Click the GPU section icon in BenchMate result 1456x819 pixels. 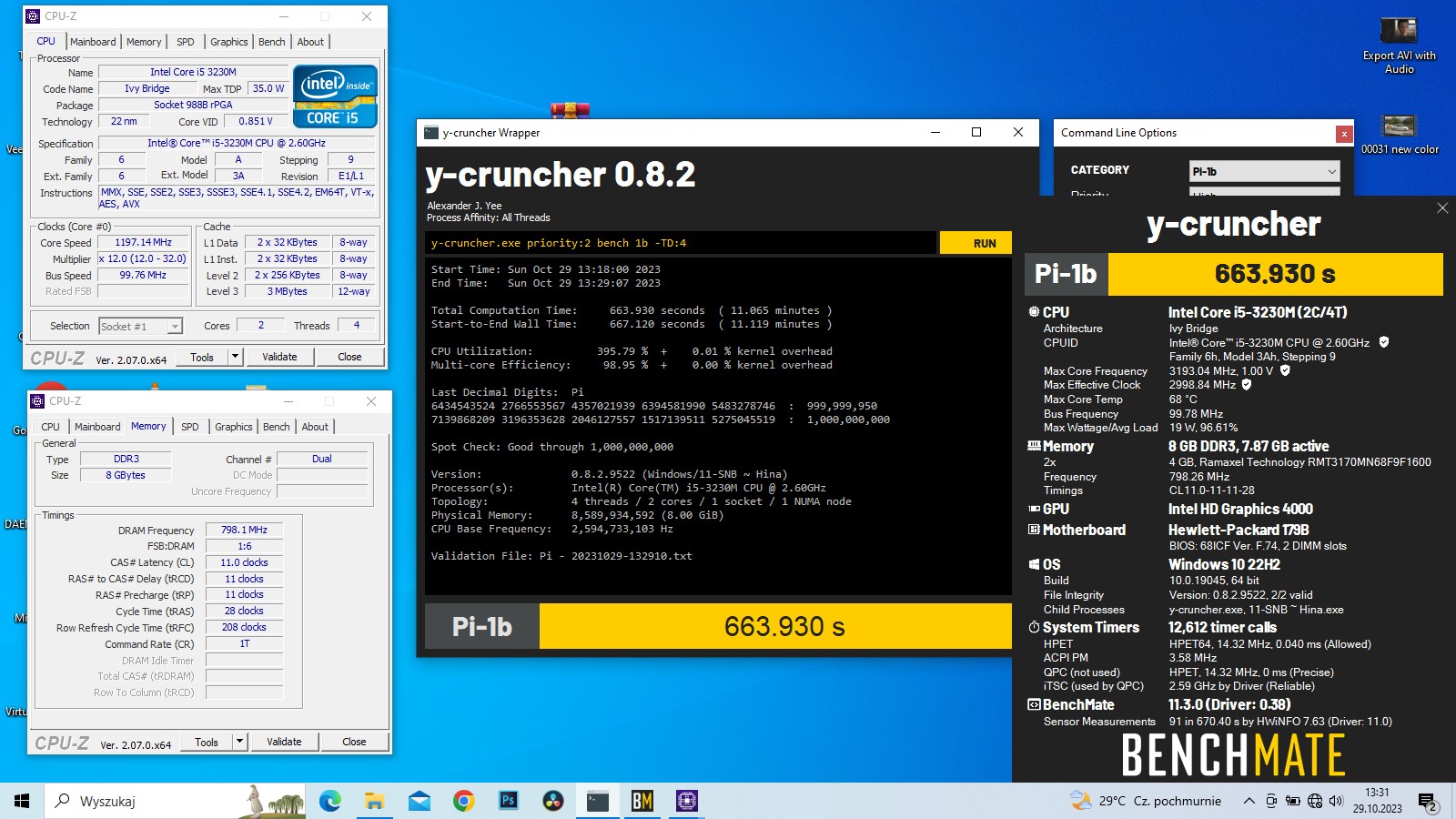click(x=1034, y=509)
